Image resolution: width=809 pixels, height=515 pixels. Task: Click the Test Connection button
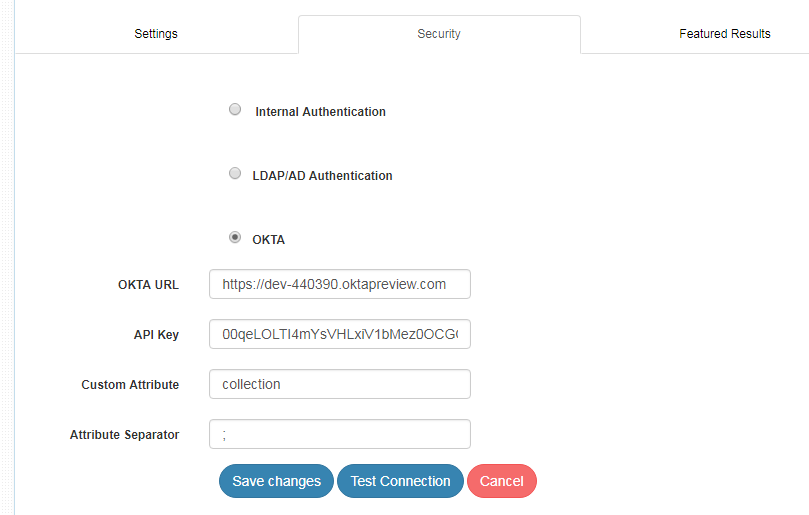pyautogui.click(x=400, y=481)
